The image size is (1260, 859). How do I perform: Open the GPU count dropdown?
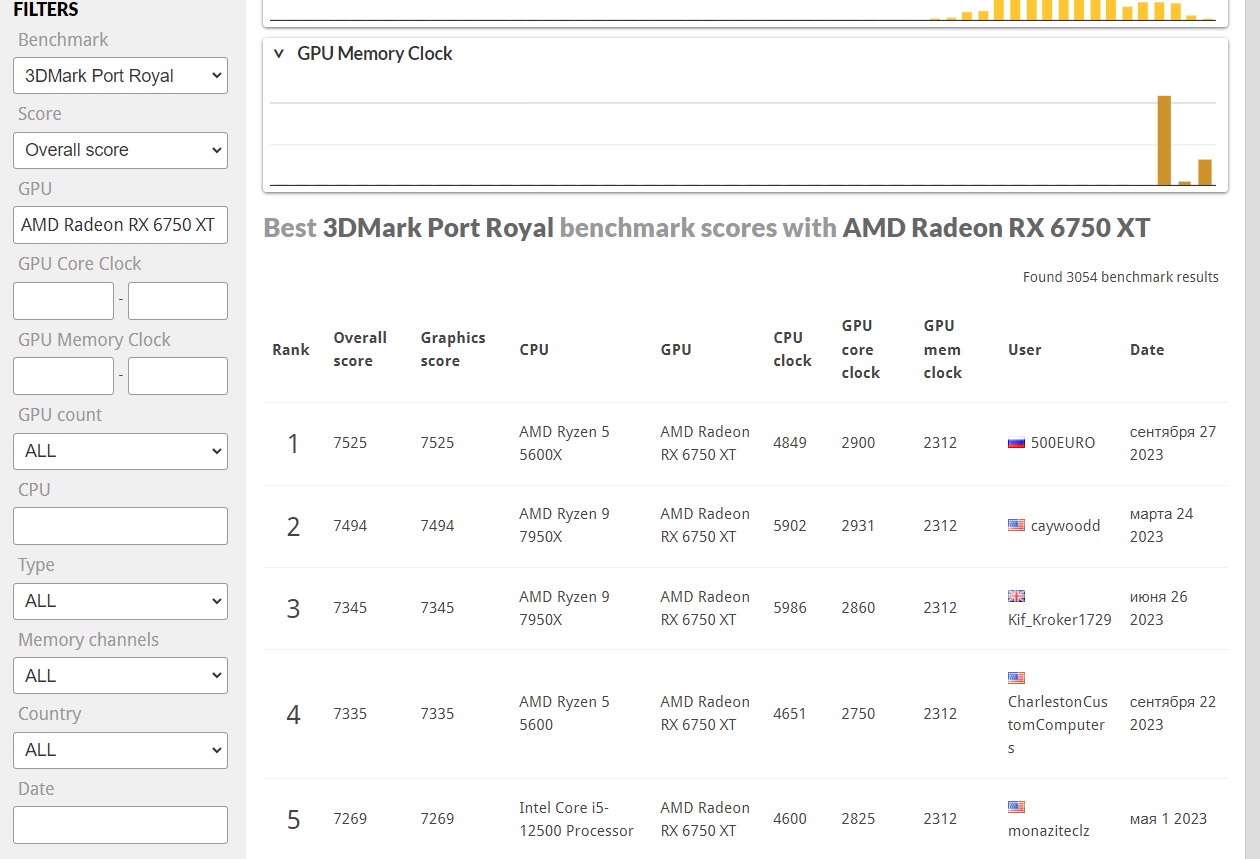click(x=120, y=451)
